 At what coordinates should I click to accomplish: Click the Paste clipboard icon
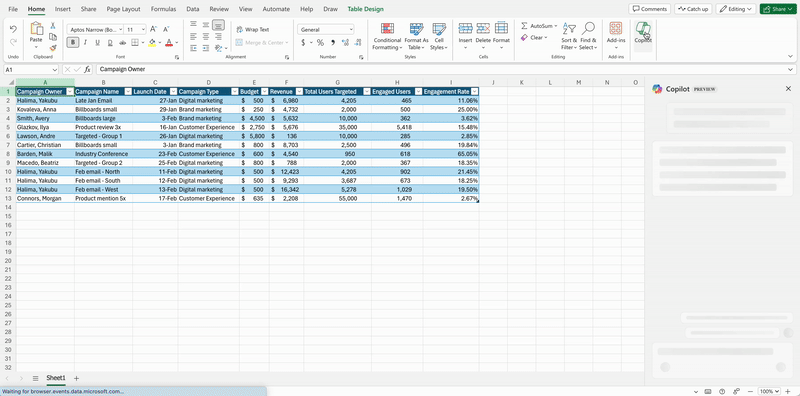(36, 29)
